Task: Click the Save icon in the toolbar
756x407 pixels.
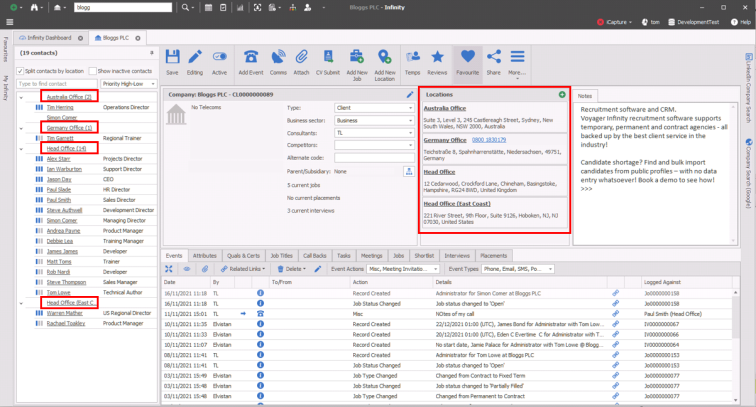Action: (x=172, y=58)
